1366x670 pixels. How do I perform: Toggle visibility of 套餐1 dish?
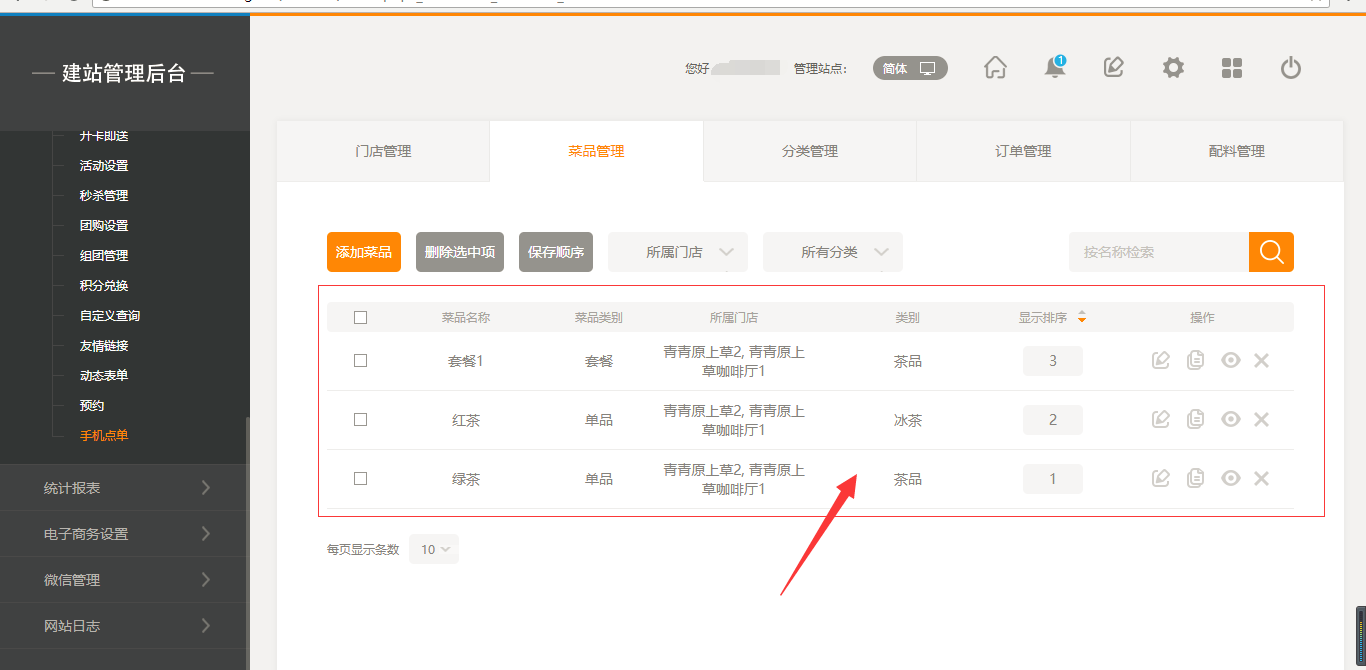point(1230,361)
